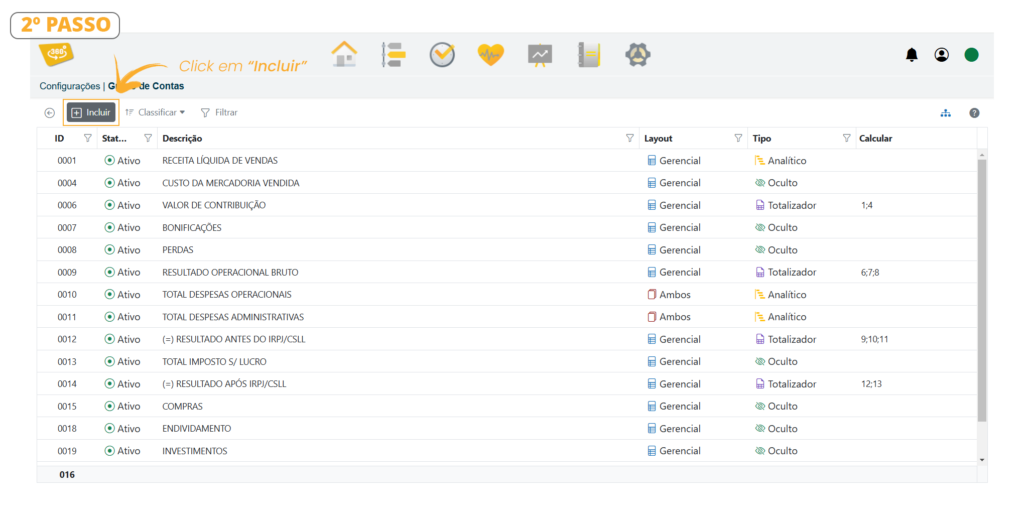Open the notebook icon in navigation
Screen dimensions: 1024x523
pyautogui.click(x=589, y=55)
